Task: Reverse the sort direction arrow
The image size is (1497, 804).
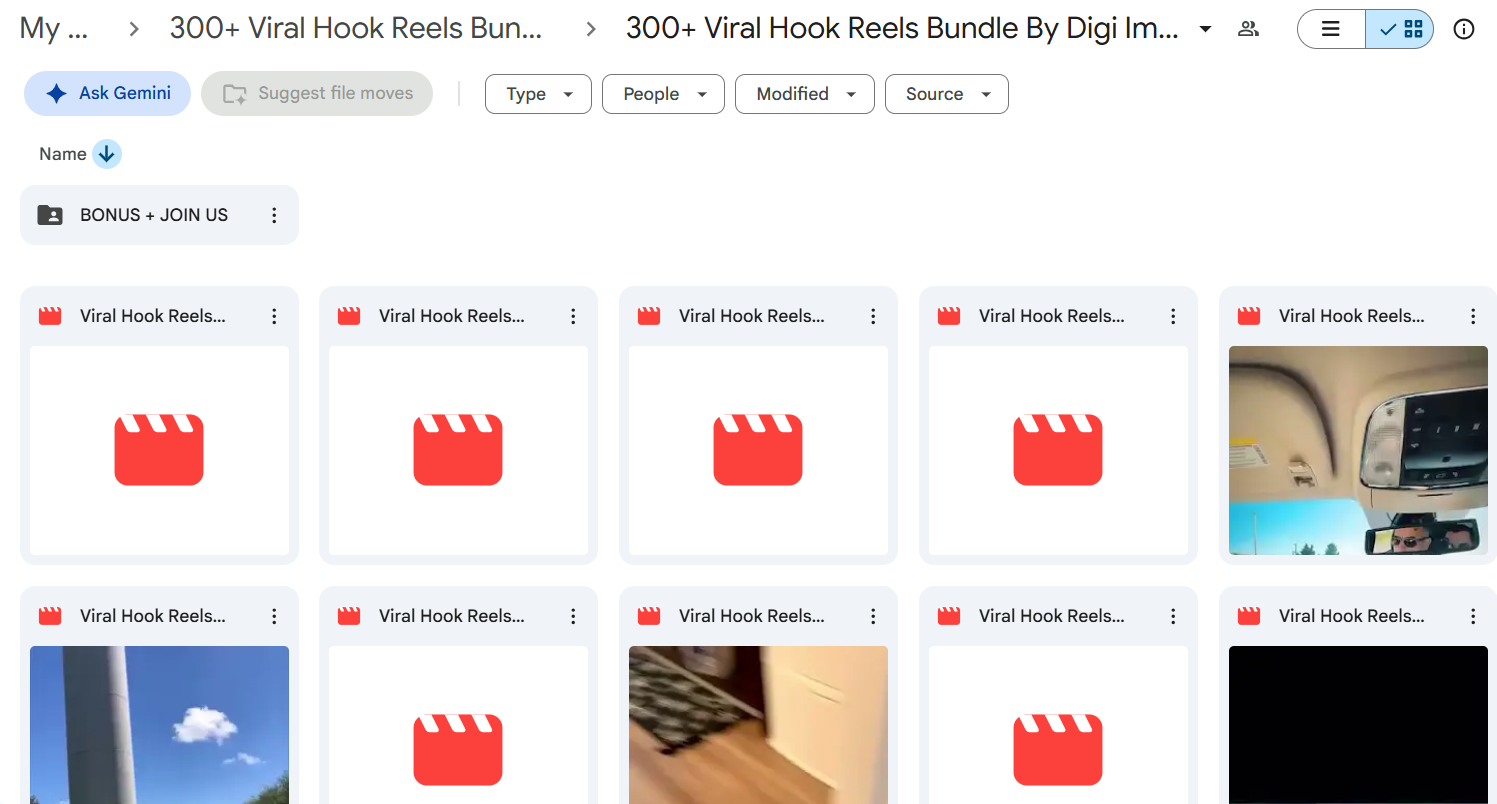Action: click(x=107, y=154)
